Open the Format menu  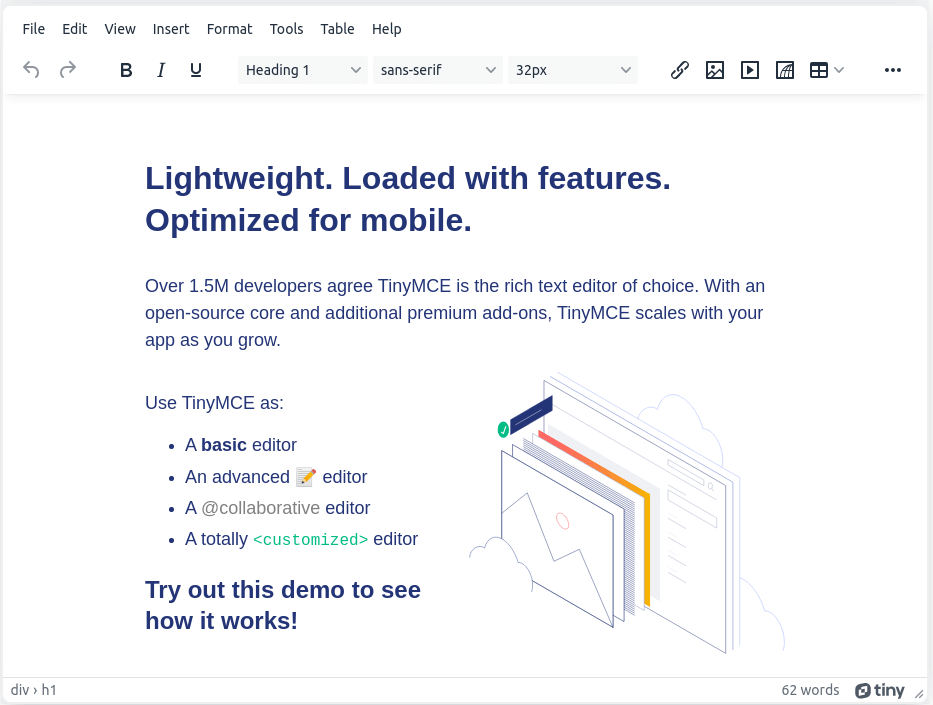229,29
